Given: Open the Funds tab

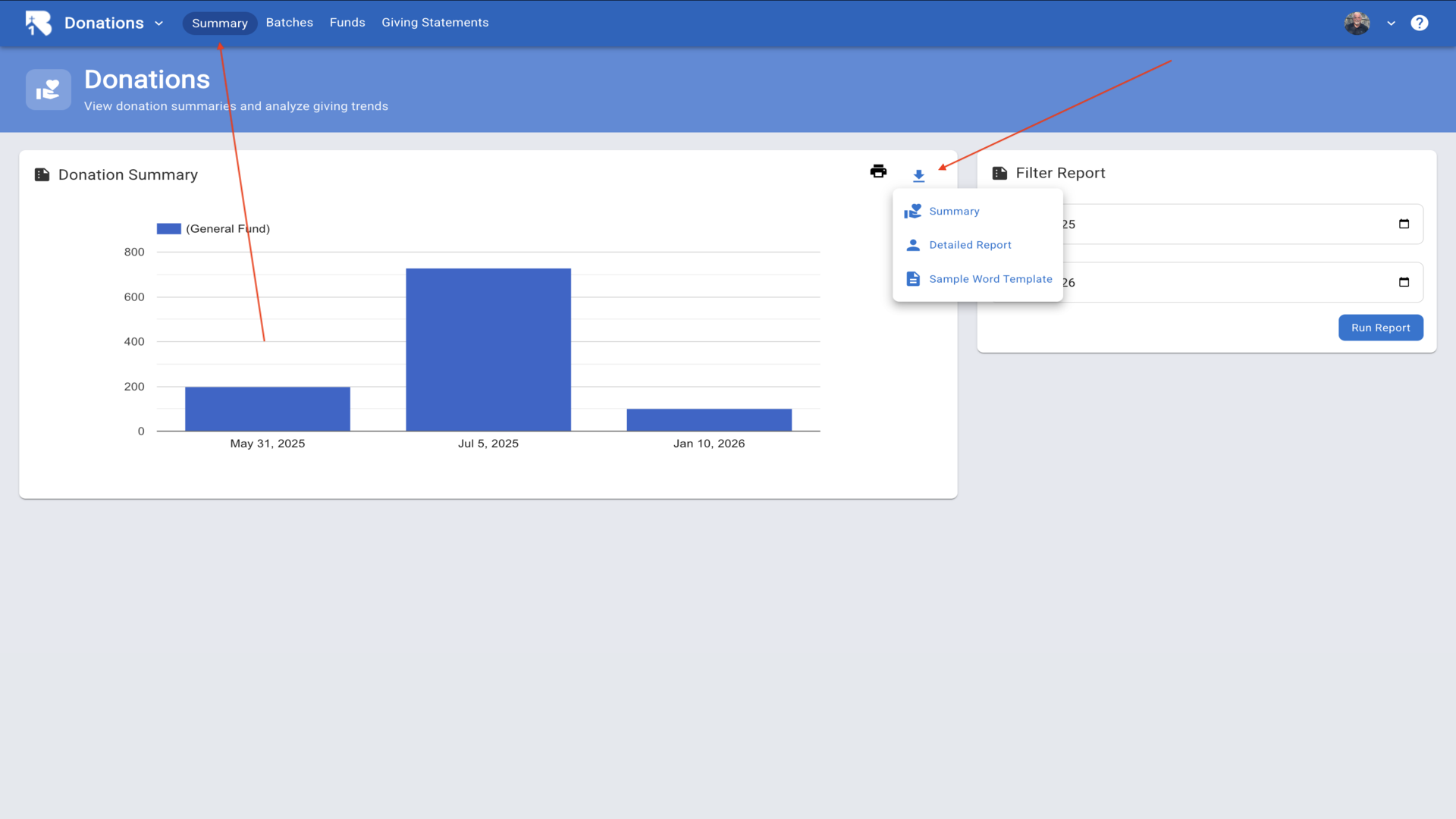Looking at the screenshot, I should 347,23.
